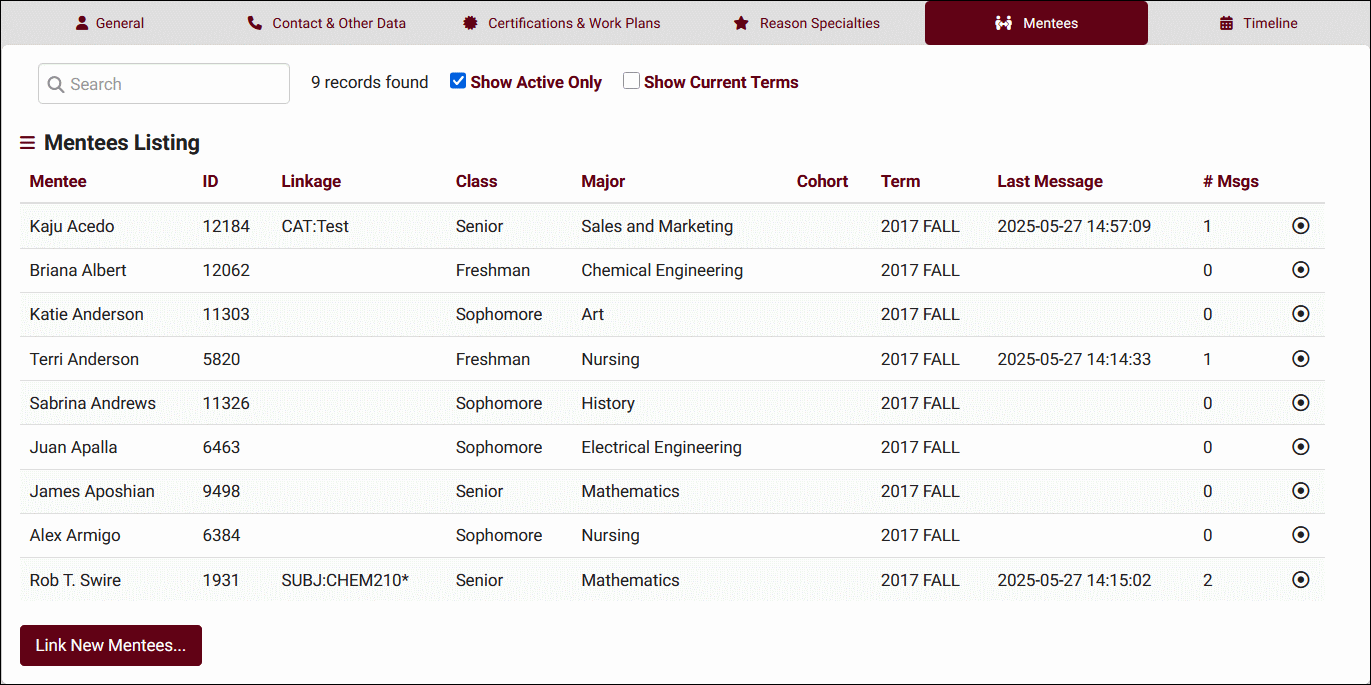This screenshot has height=685, width=1371.
Task: Click the action icon for Kaju Acedo
Action: pos(1300,226)
